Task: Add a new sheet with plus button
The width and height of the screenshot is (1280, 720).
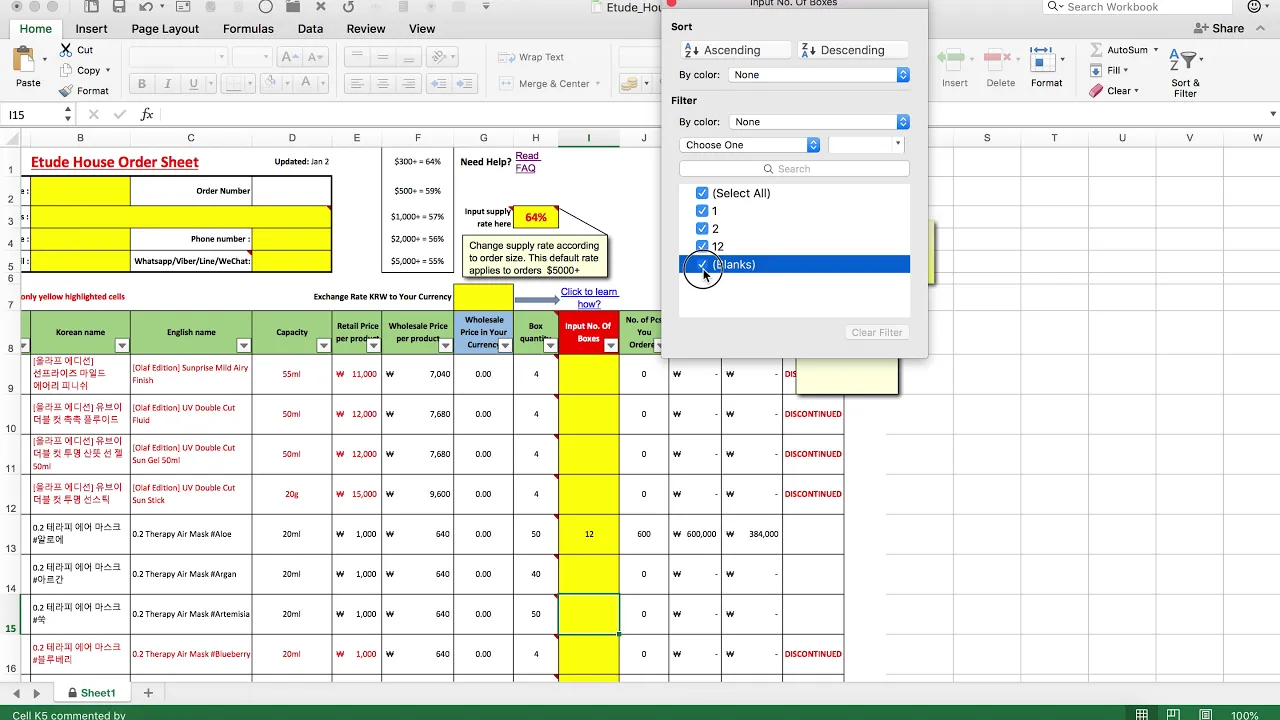Action: coord(148,693)
